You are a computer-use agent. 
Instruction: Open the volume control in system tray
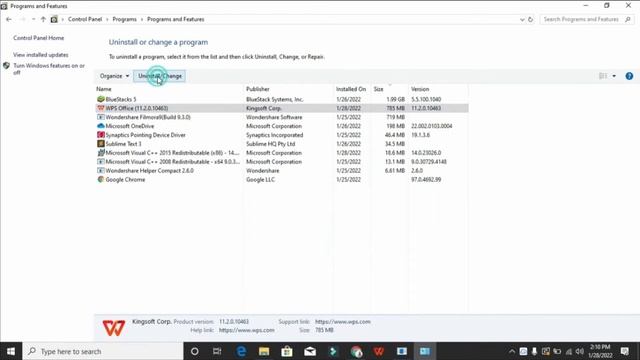coord(580,351)
